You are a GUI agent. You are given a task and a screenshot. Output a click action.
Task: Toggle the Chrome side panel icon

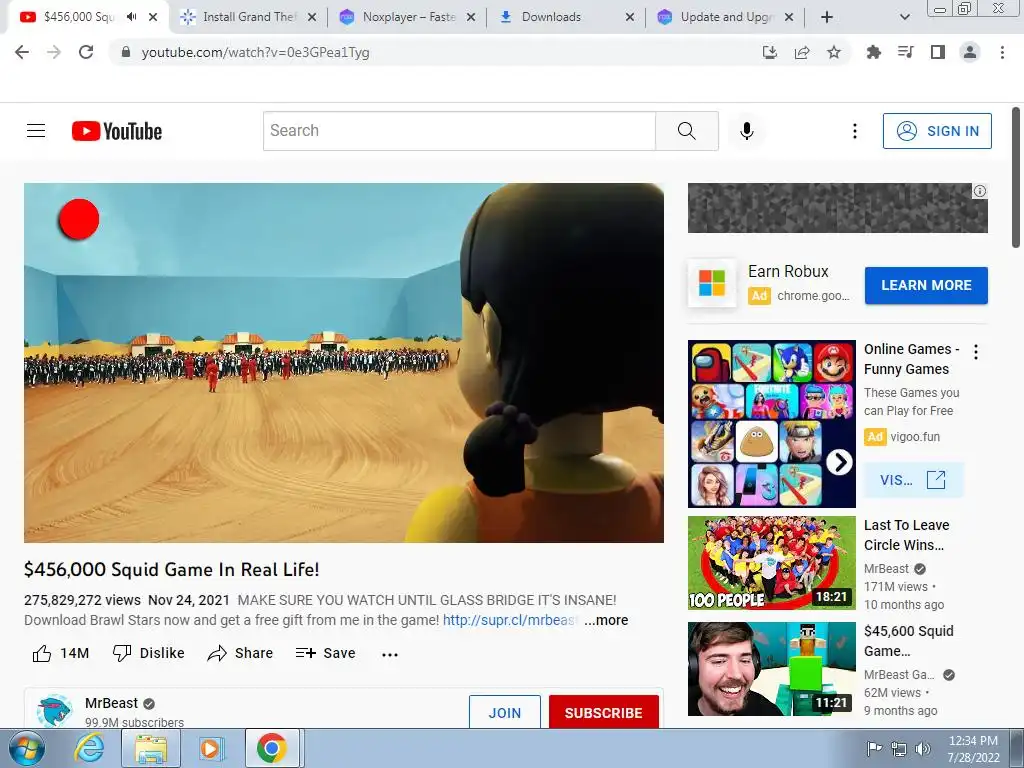[x=938, y=52]
